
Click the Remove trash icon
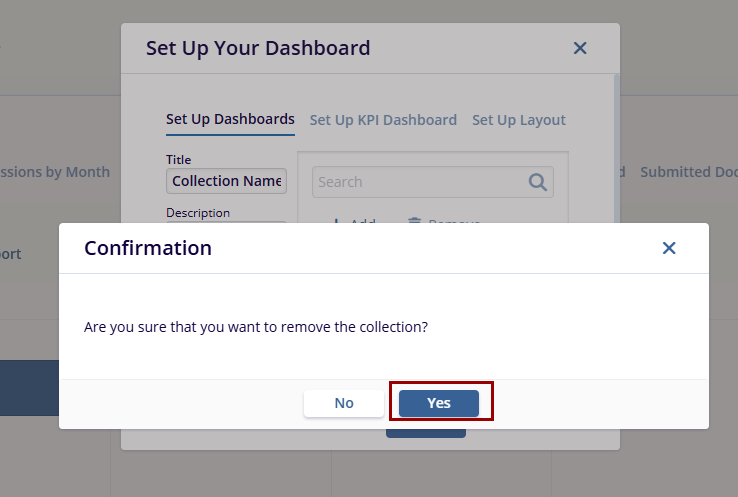coord(414,221)
